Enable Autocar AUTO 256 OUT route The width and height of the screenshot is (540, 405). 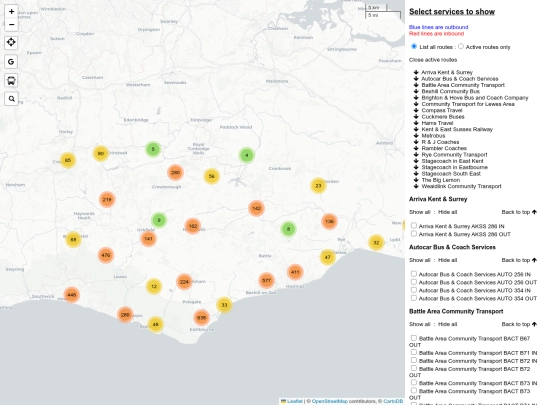tap(414, 282)
